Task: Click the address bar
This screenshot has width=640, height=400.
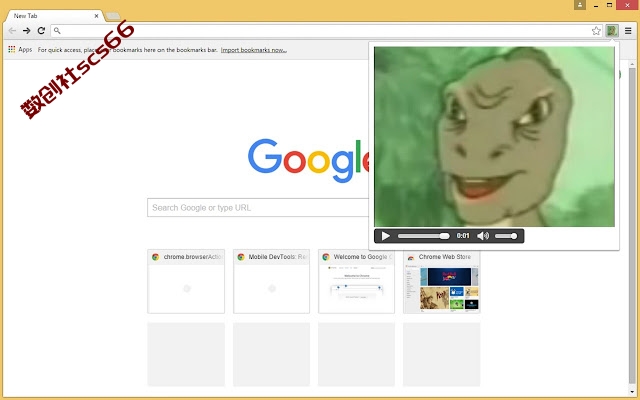Action: pyautogui.click(x=327, y=31)
